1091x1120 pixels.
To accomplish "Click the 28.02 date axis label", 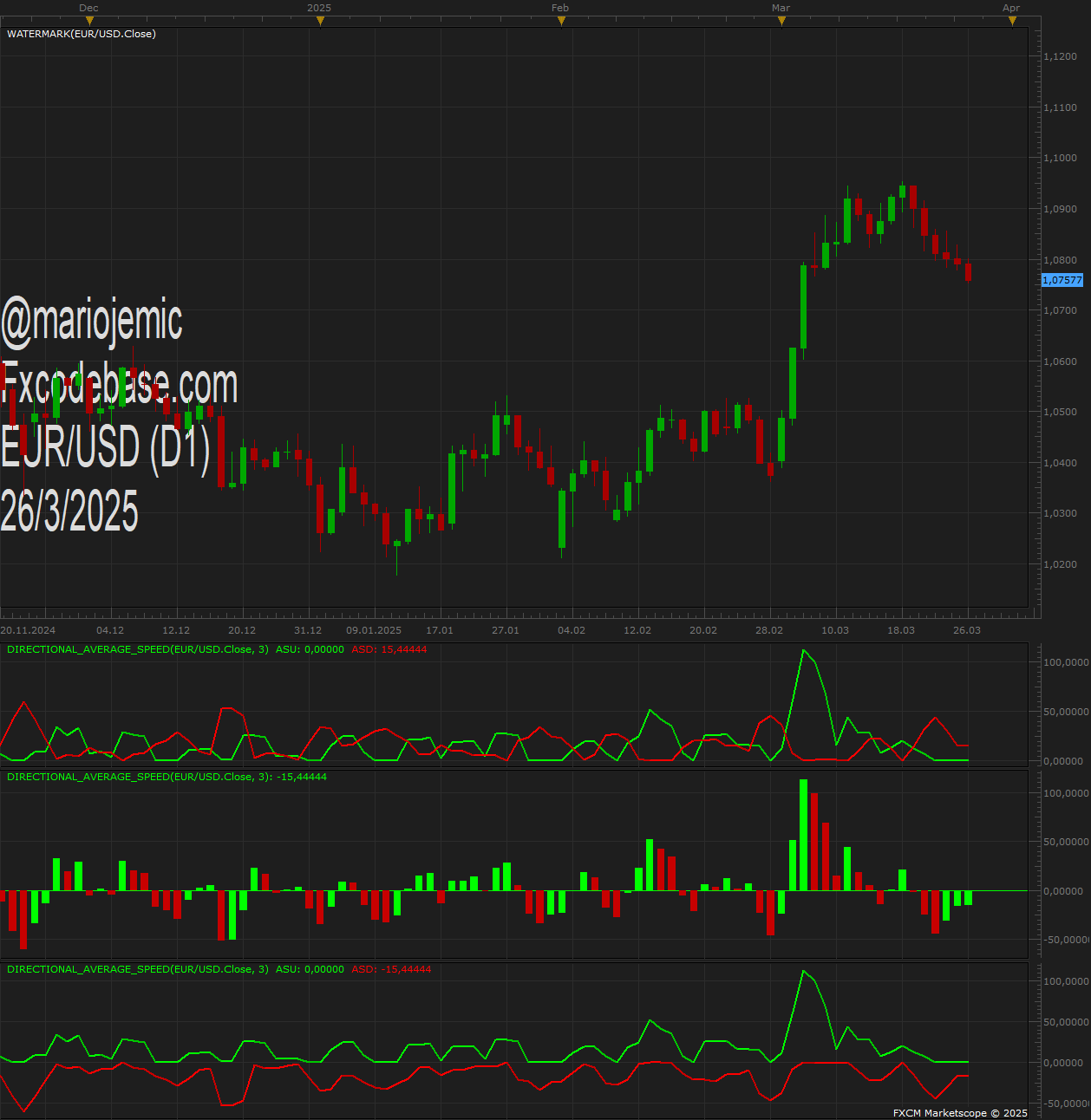I will [769, 630].
